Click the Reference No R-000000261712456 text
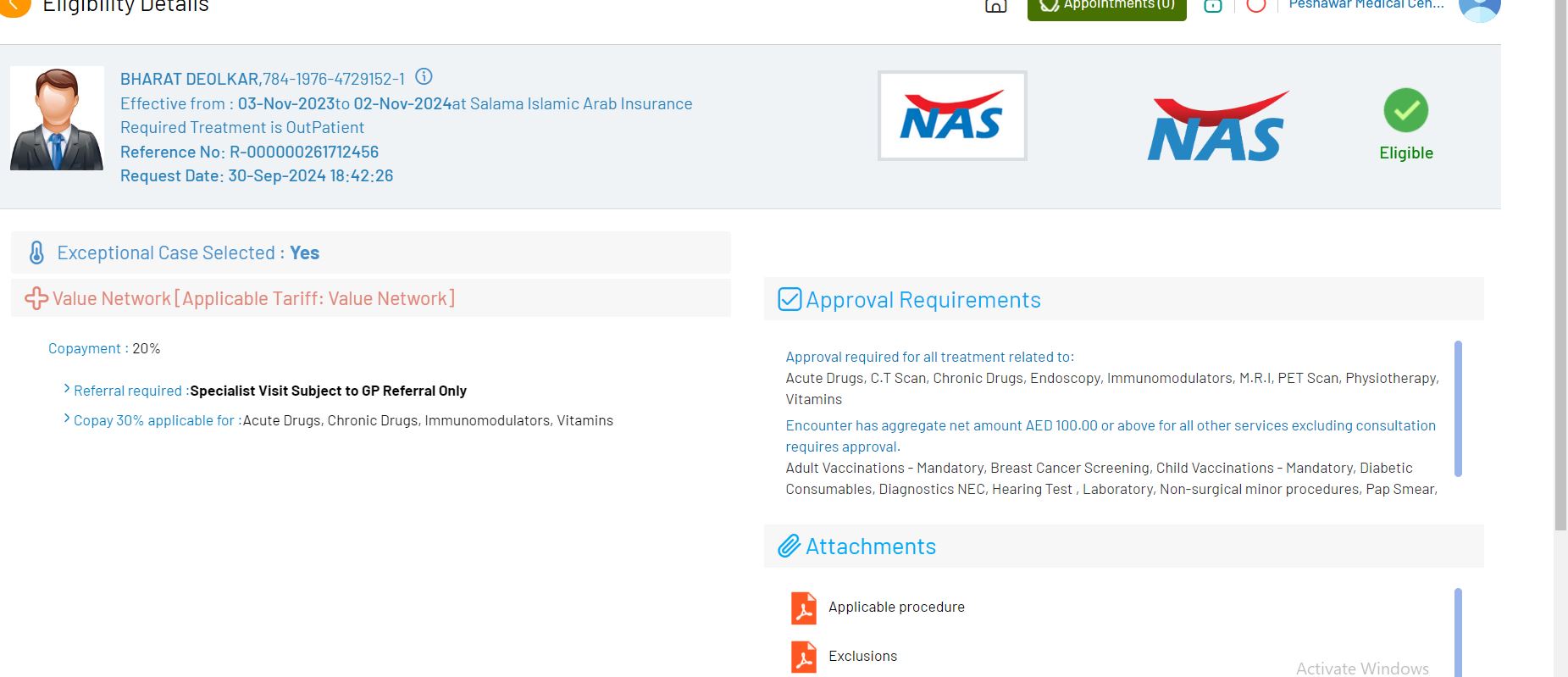This screenshot has height=677, width=1568. tap(249, 152)
